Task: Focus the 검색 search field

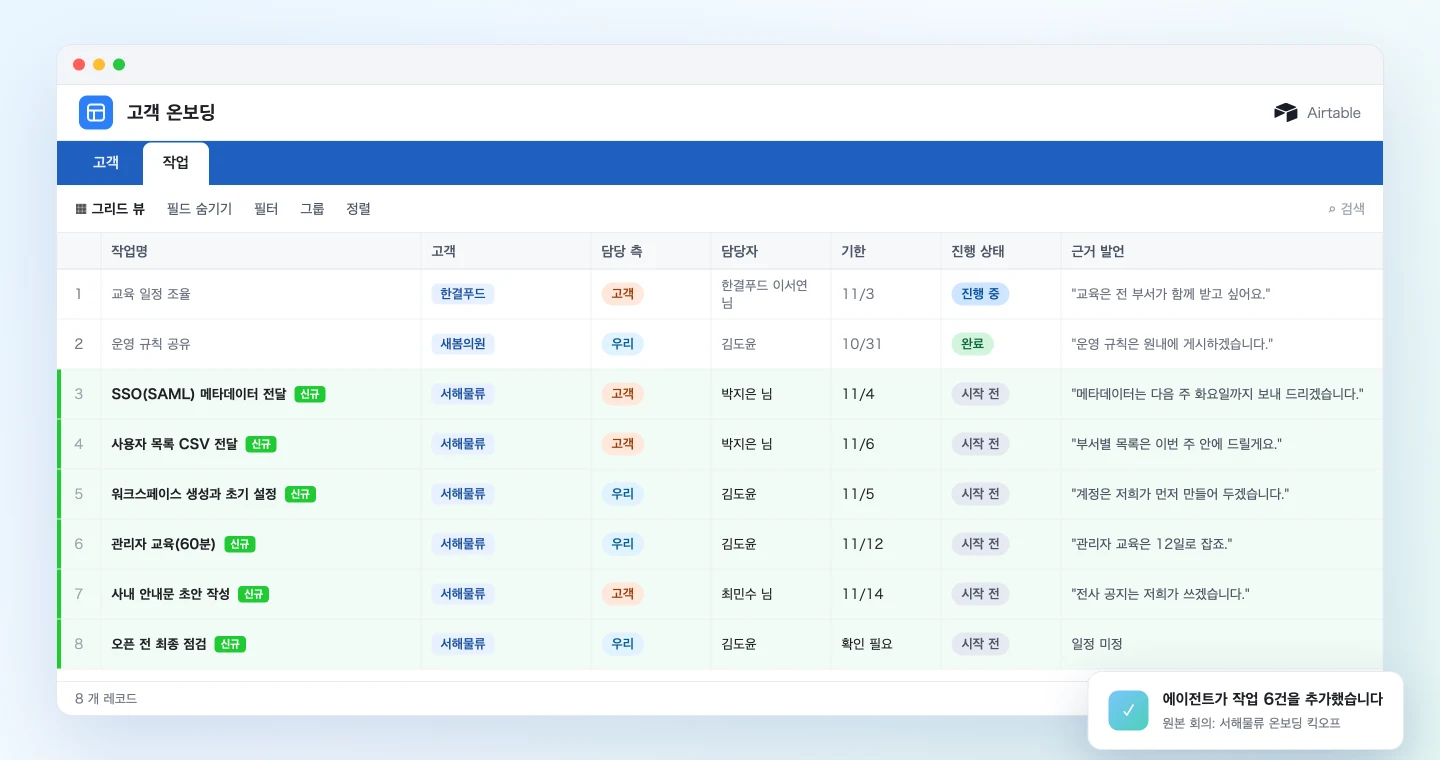Action: tap(1346, 209)
